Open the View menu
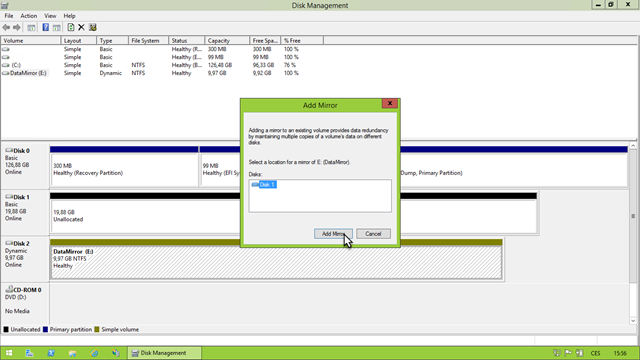Viewport: 640px width, 360px height. coord(50,16)
